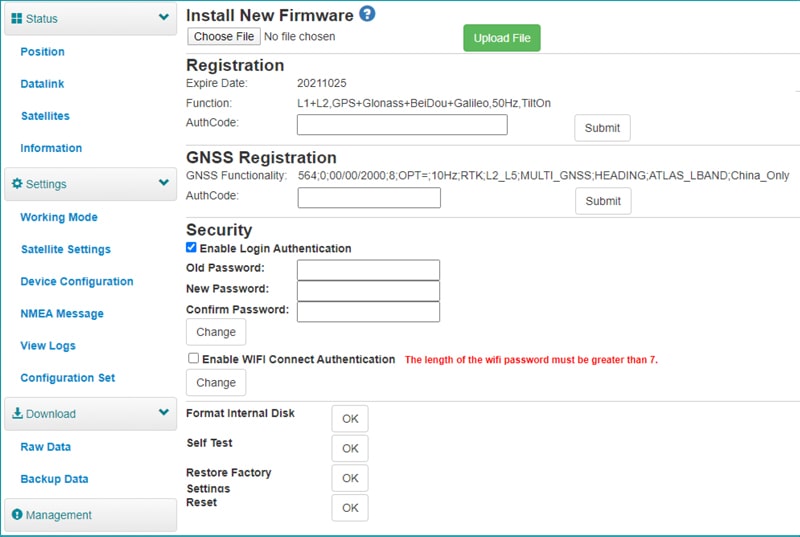Click the Settings gear icon in sidebar
This screenshot has width=800, height=537.
click(x=17, y=184)
